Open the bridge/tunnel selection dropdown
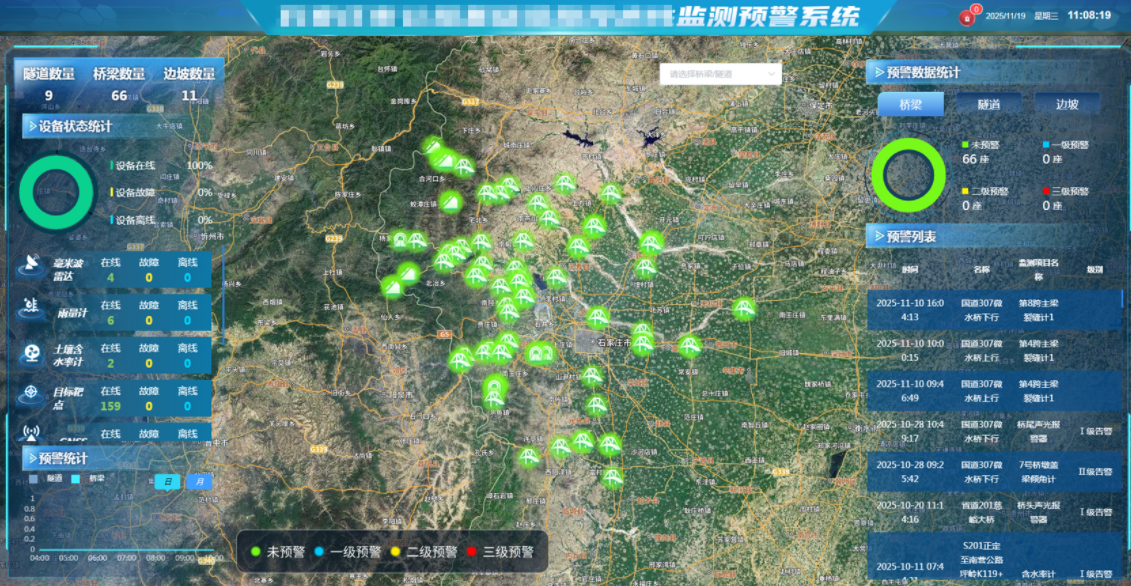Image resolution: width=1131 pixels, height=586 pixels. (x=720, y=74)
